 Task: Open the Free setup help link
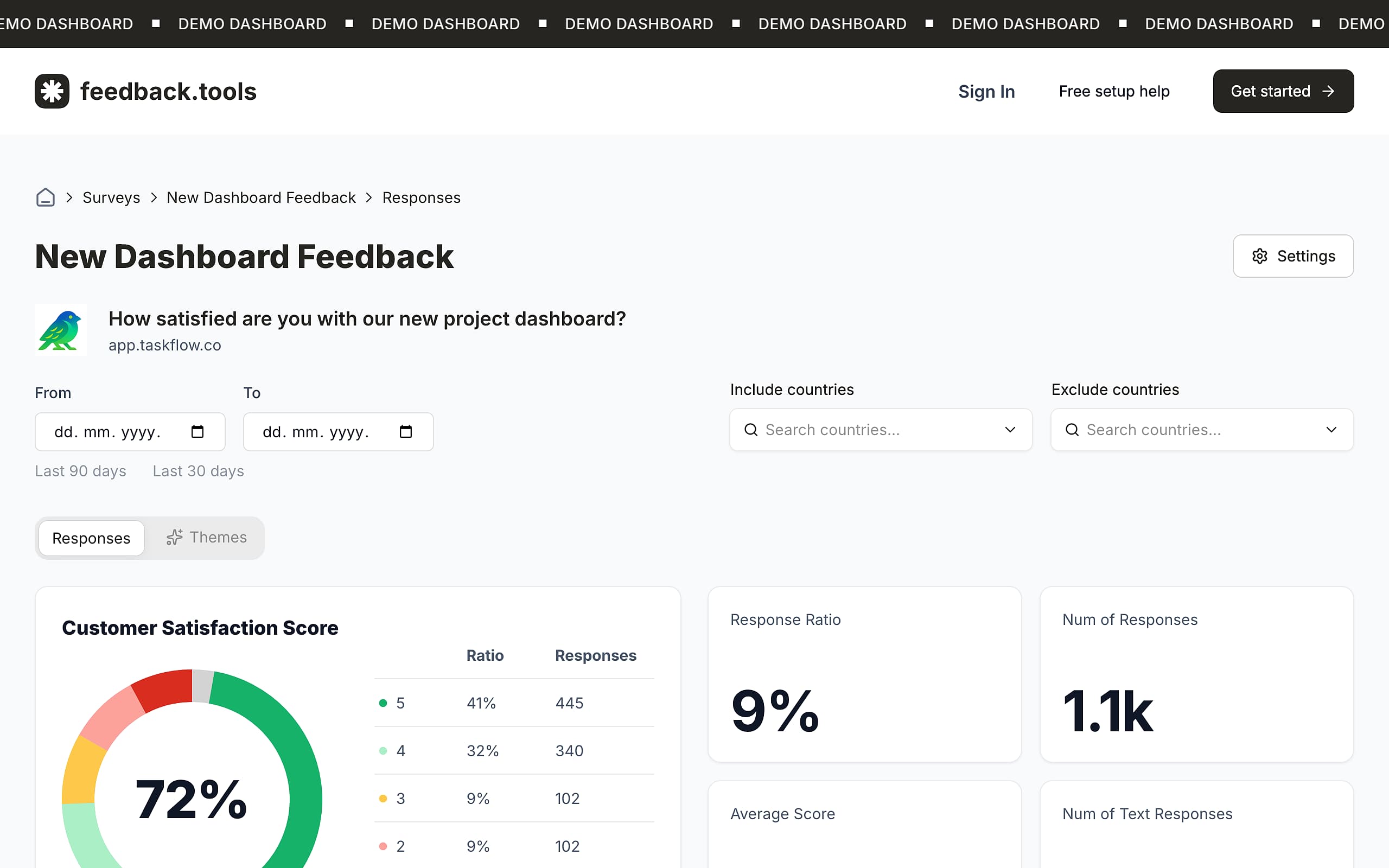(1113, 91)
